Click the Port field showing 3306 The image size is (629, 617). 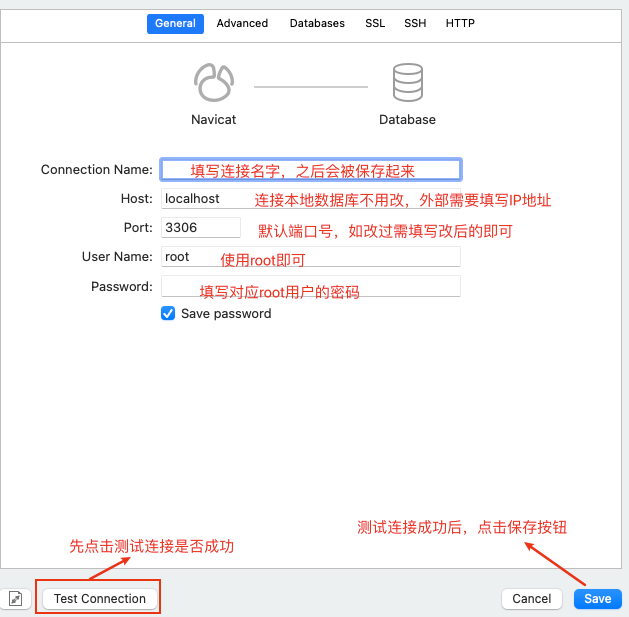[200, 227]
